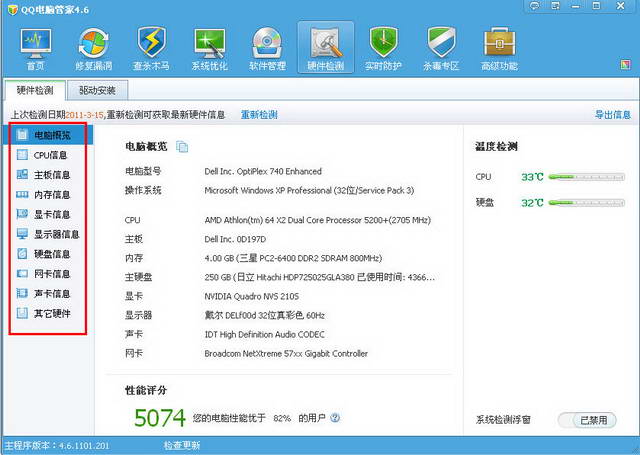Click the copy icon beside 电脑概览 heading
This screenshot has width=640, height=455.
[182, 147]
